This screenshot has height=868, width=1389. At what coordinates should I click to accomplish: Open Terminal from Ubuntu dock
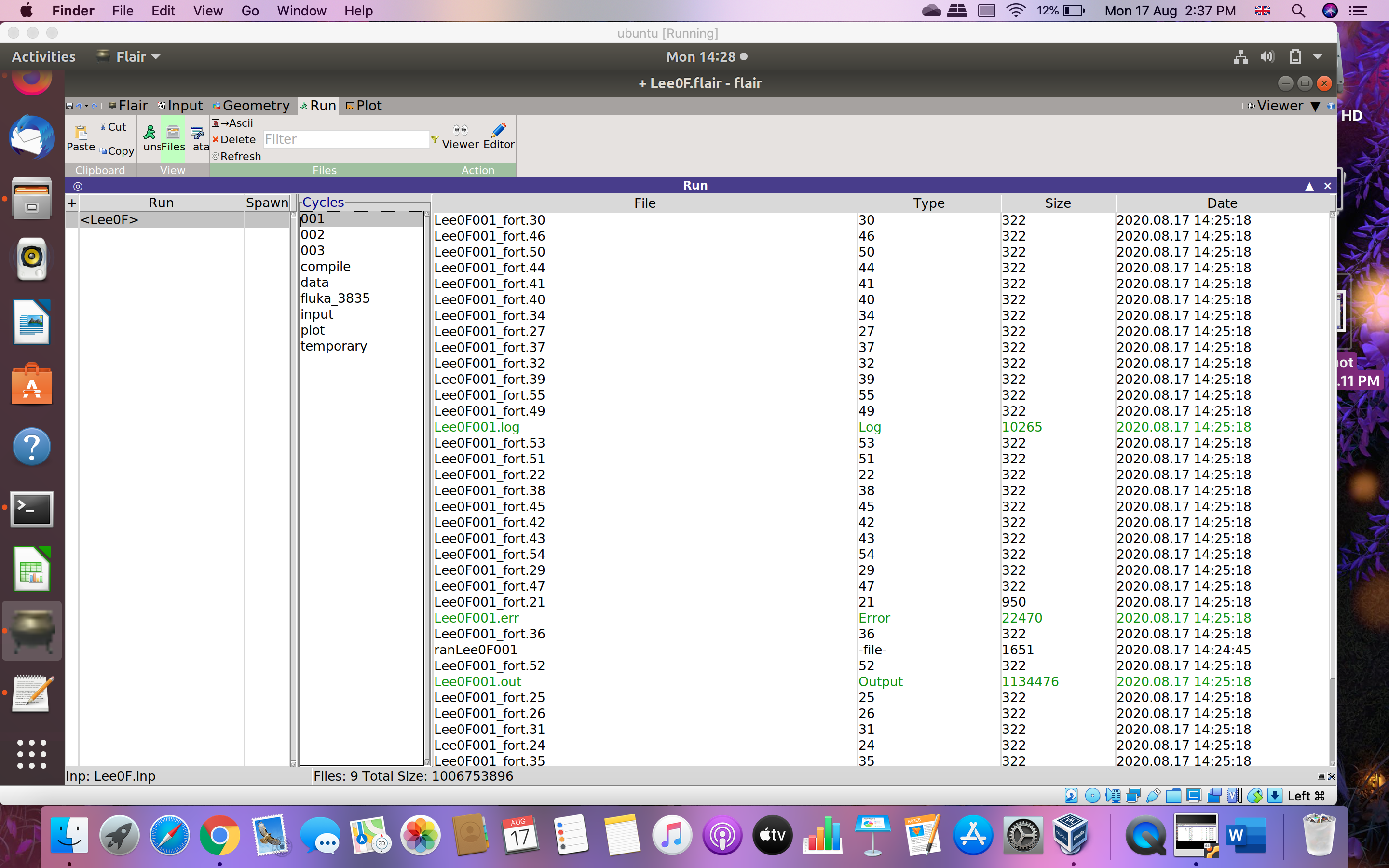click(31, 509)
